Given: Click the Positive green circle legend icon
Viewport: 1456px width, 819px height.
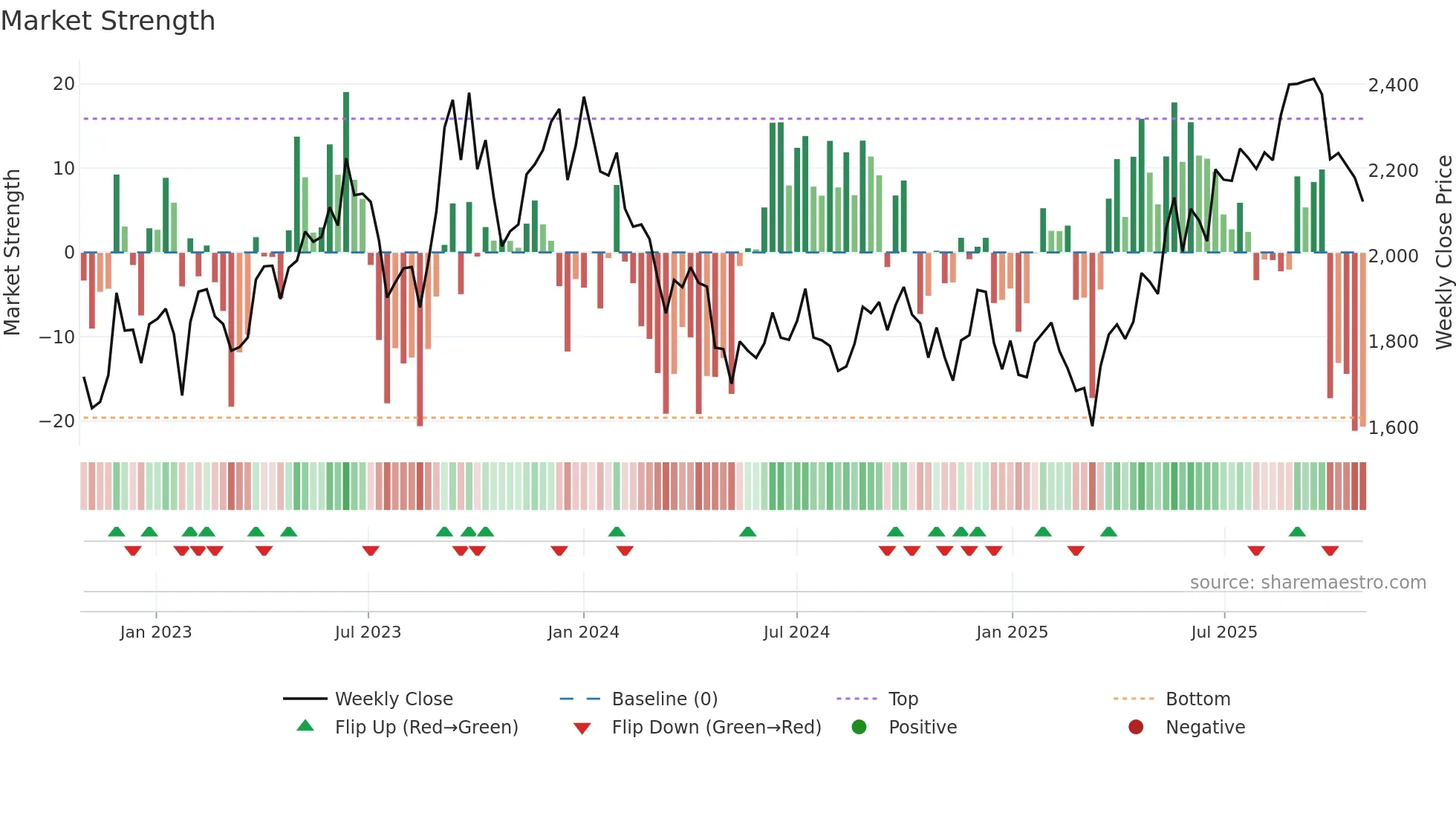Looking at the screenshot, I should 859,727.
